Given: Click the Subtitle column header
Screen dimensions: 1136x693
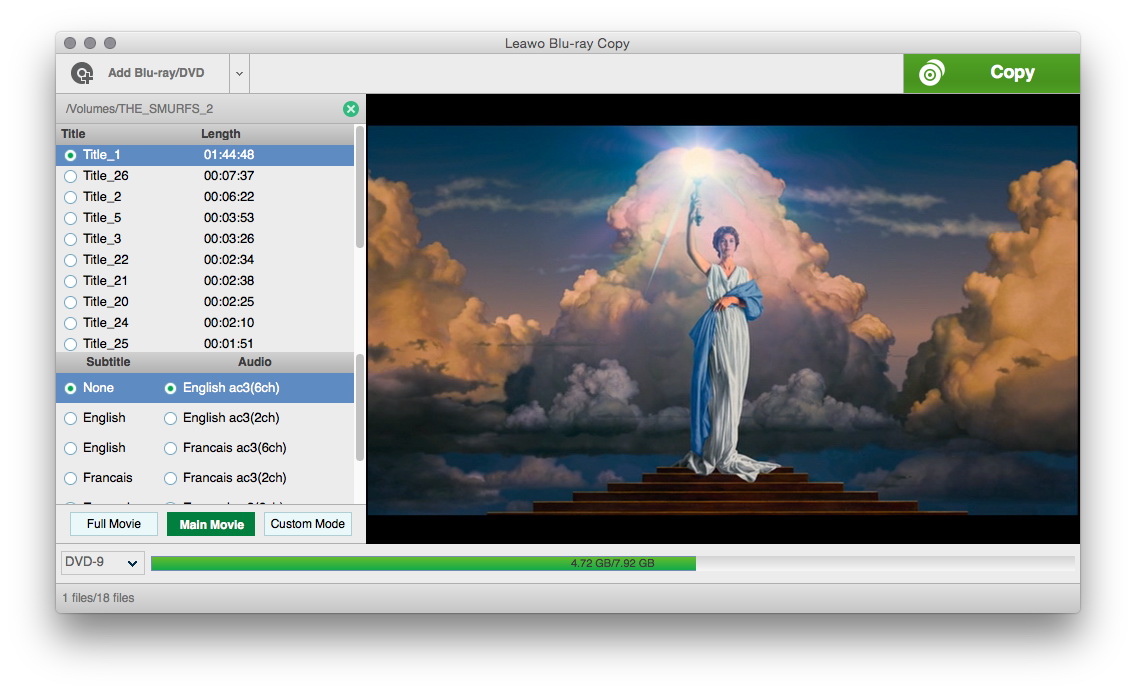Looking at the screenshot, I should point(108,362).
